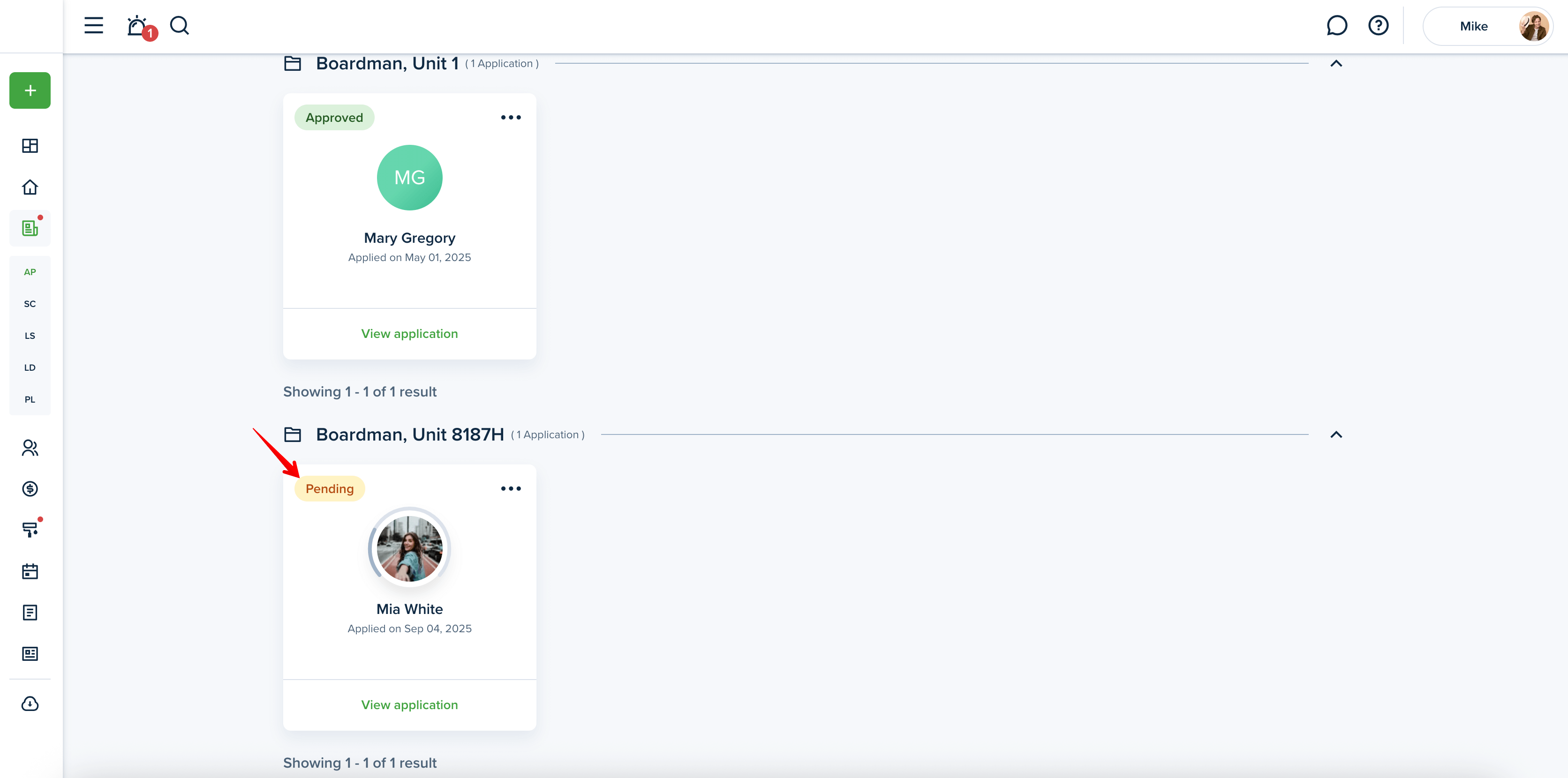Open the help question mark icon
The width and height of the screenshot is (1568, 778).
[x=1378, y=26]
